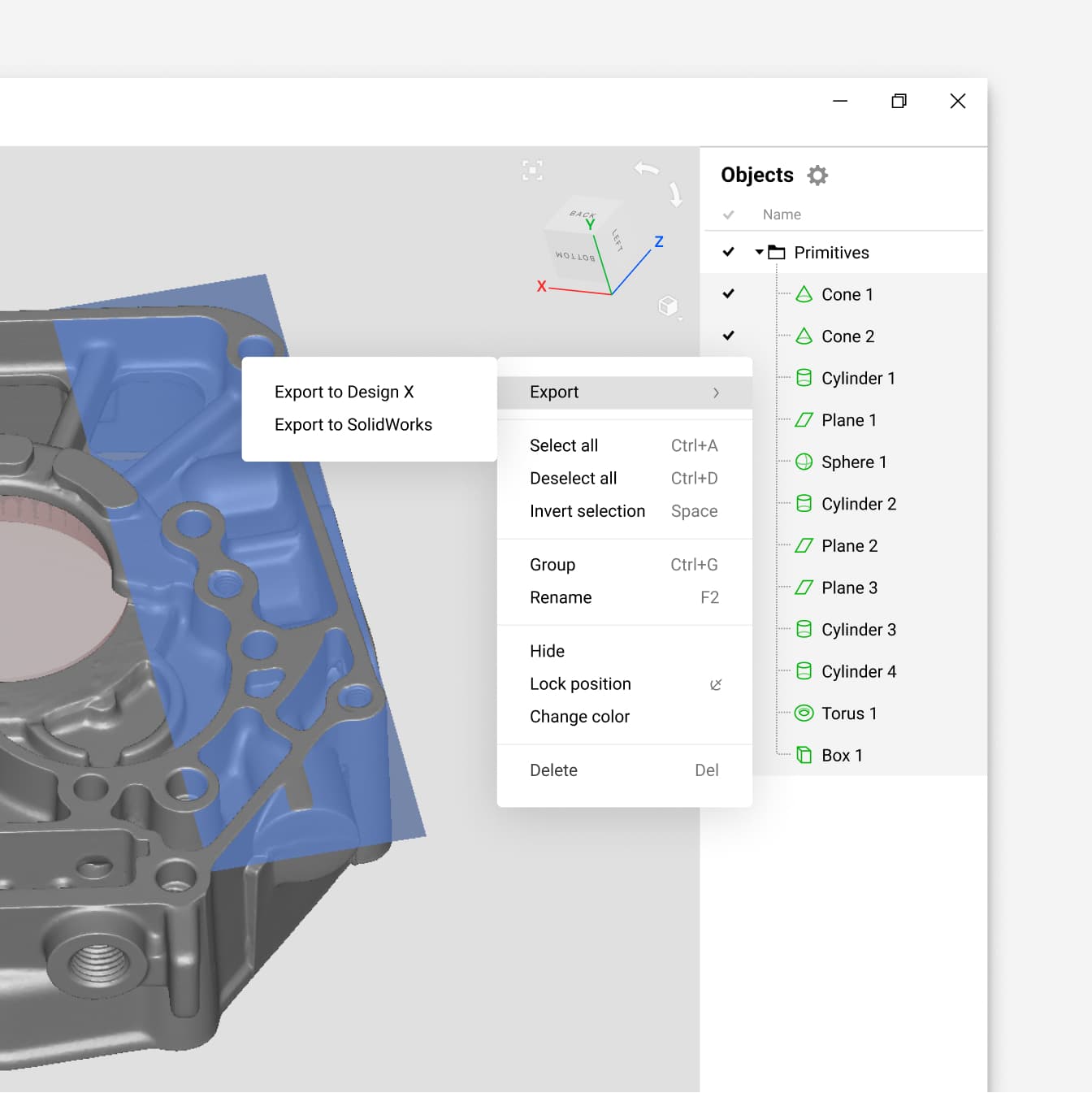Toggle the Primitives folder visibility checkmark
1092x1093 pixels.
click(729, 253)
